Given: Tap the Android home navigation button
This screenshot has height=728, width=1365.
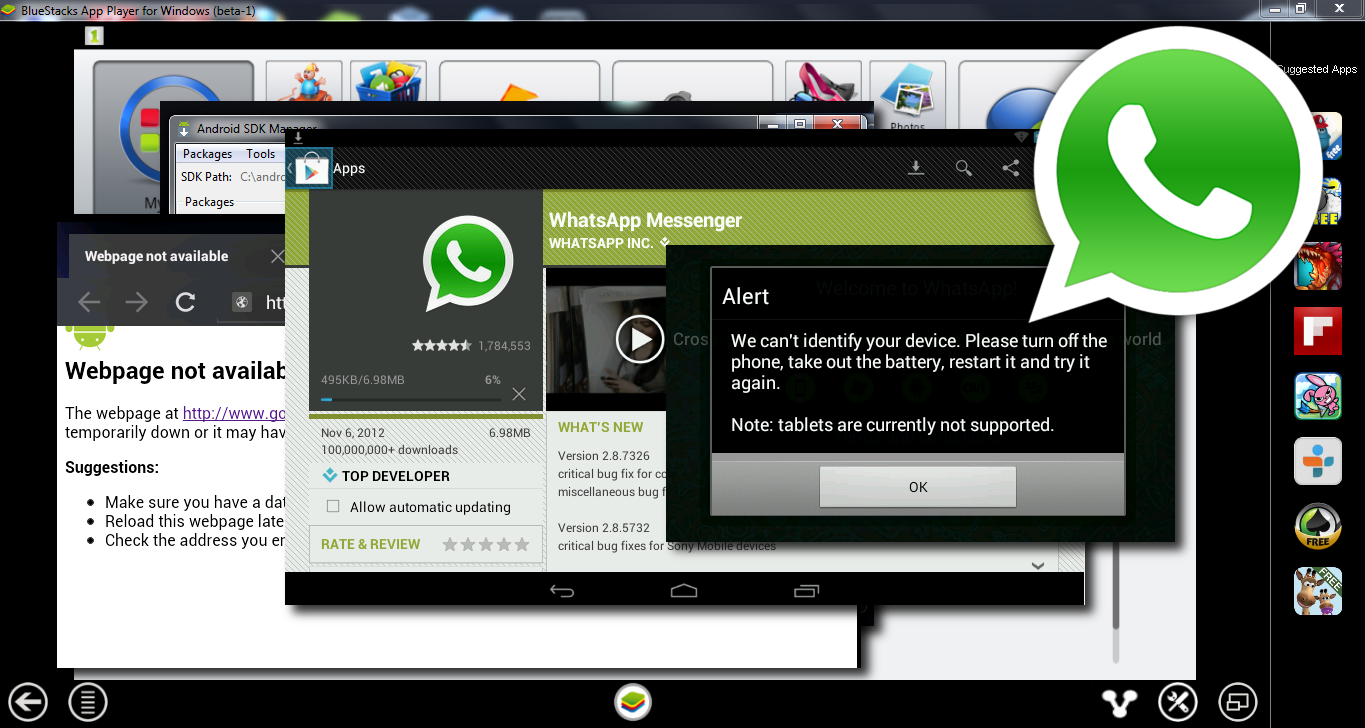Looking at the screenshot, I should pos(684,591).
